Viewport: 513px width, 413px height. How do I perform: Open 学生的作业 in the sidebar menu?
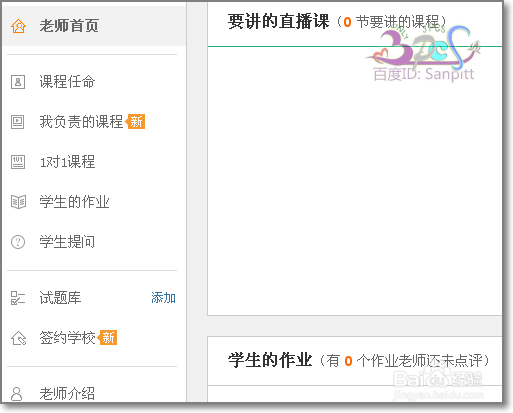click(74, 202)
